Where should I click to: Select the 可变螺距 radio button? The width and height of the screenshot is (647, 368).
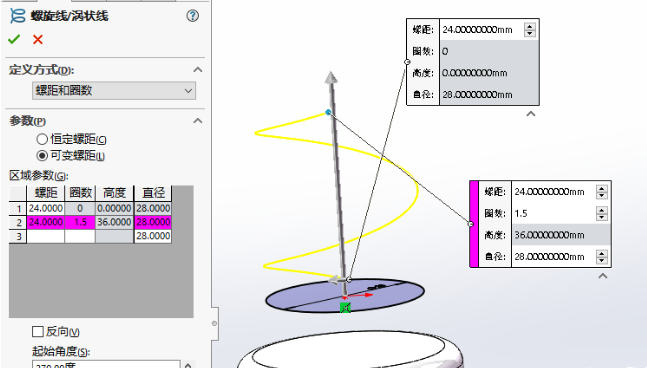[42, 156]
